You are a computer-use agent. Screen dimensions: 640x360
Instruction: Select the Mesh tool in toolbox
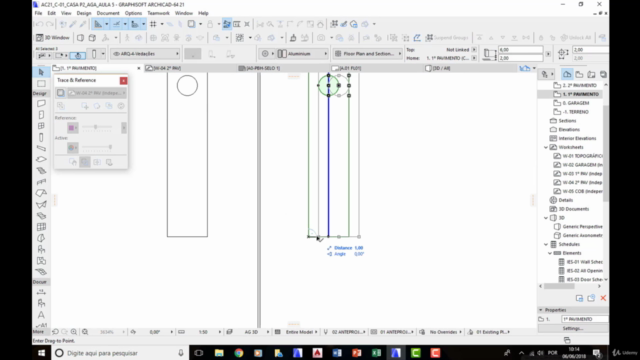tap(41, 272)
